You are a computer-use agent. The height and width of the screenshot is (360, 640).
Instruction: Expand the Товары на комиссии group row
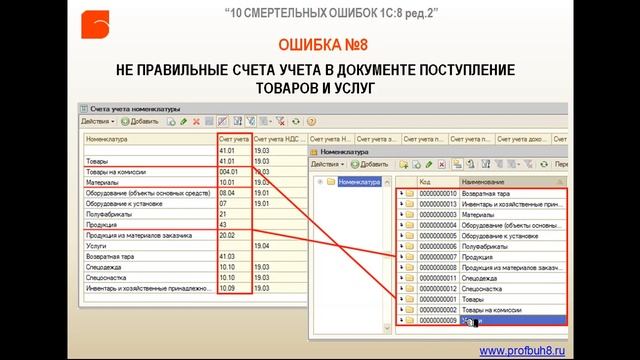pyautogui.click(x=401, y=310)
